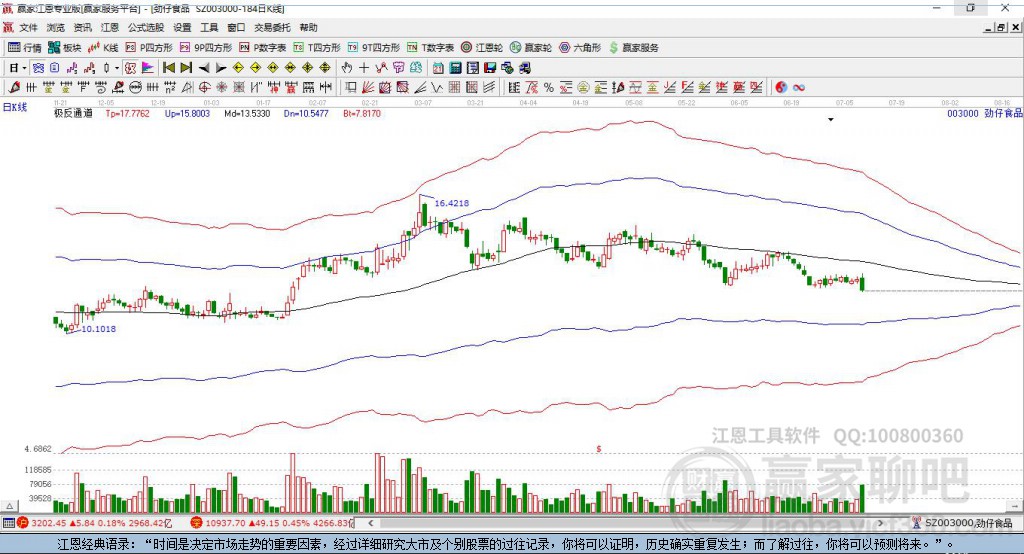Viewport: 1024px width, 554px height.
Task: Click the horizontal scrollbar left arrow
Action: click(371, 523)
